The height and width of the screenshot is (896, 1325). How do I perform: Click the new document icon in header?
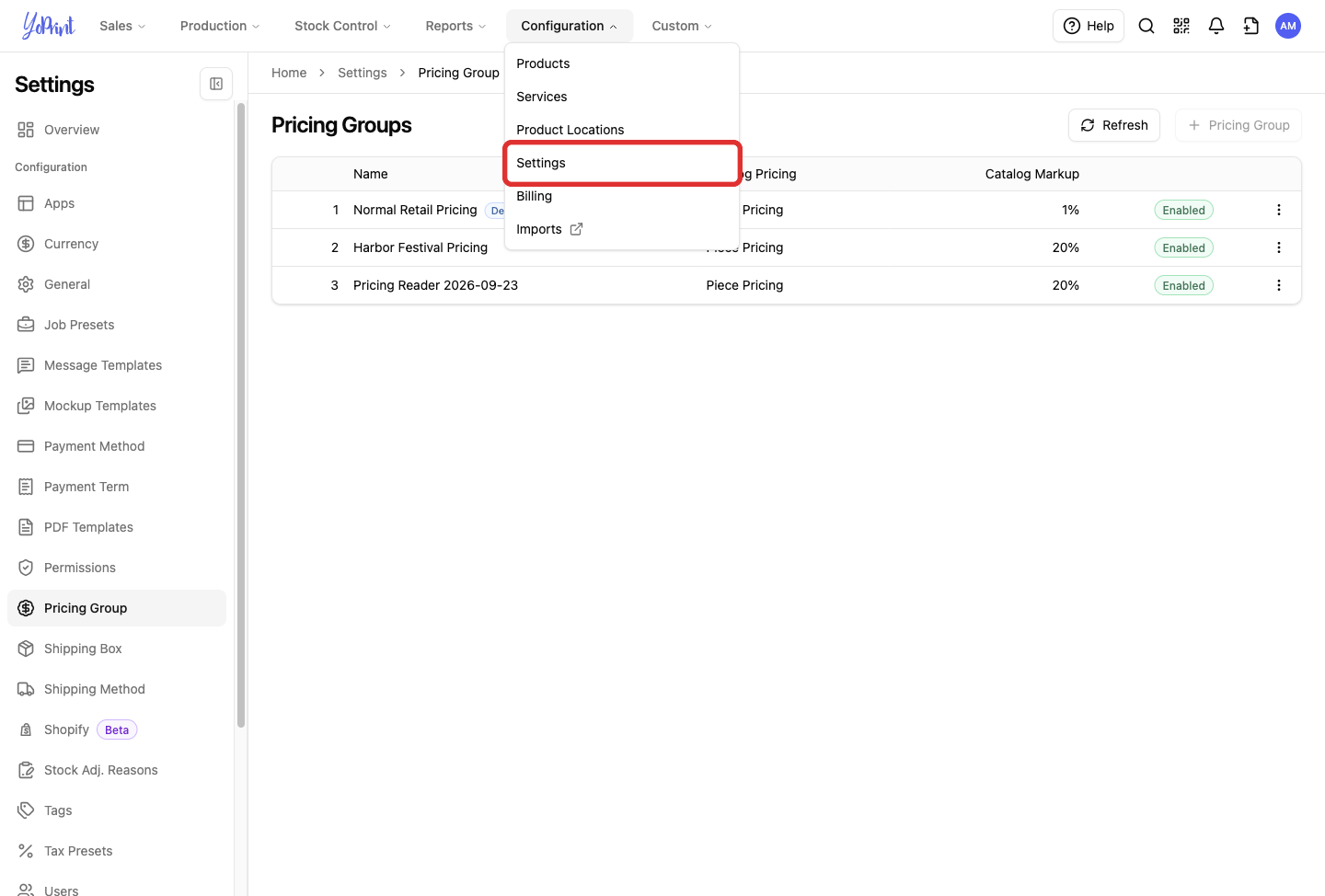[x=1251, y=26]
